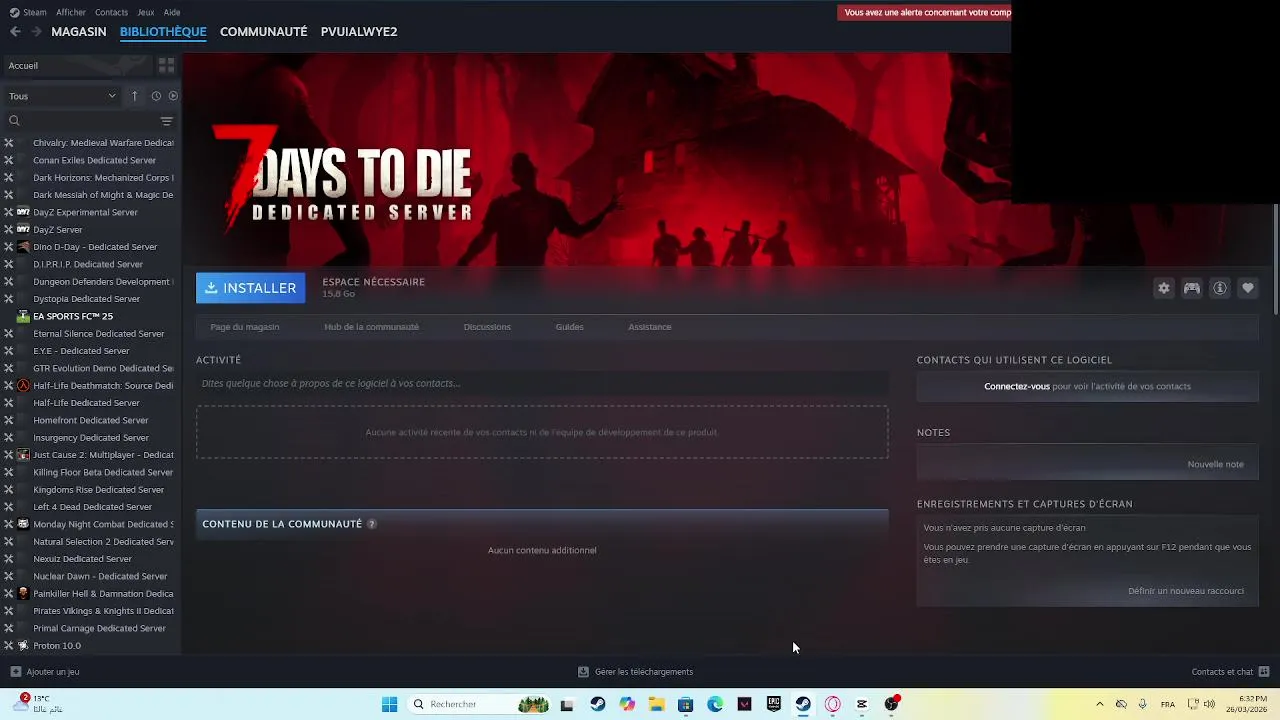Click the Accueil home button
The image size is (1280, 720).
(x=76, y=65)
